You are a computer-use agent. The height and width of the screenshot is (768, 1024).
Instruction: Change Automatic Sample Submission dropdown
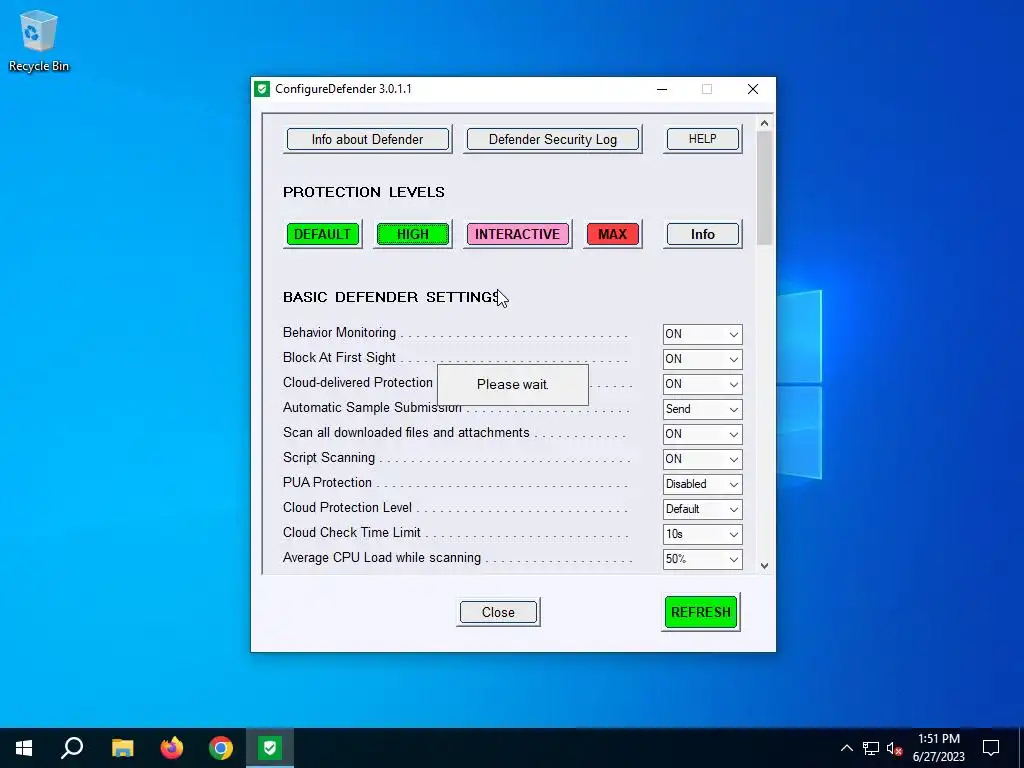pyautogui.click(x=703, y=409)
